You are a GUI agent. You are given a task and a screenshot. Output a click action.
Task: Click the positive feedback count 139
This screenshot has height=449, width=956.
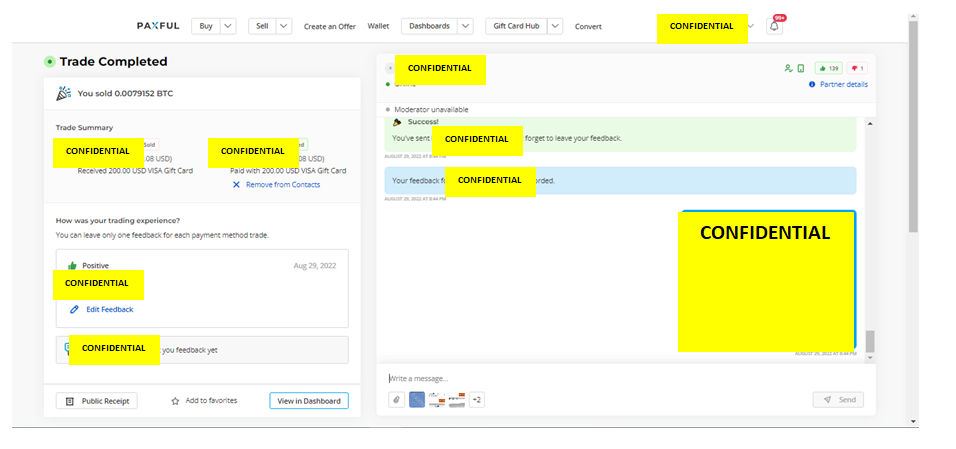(829, 68)
